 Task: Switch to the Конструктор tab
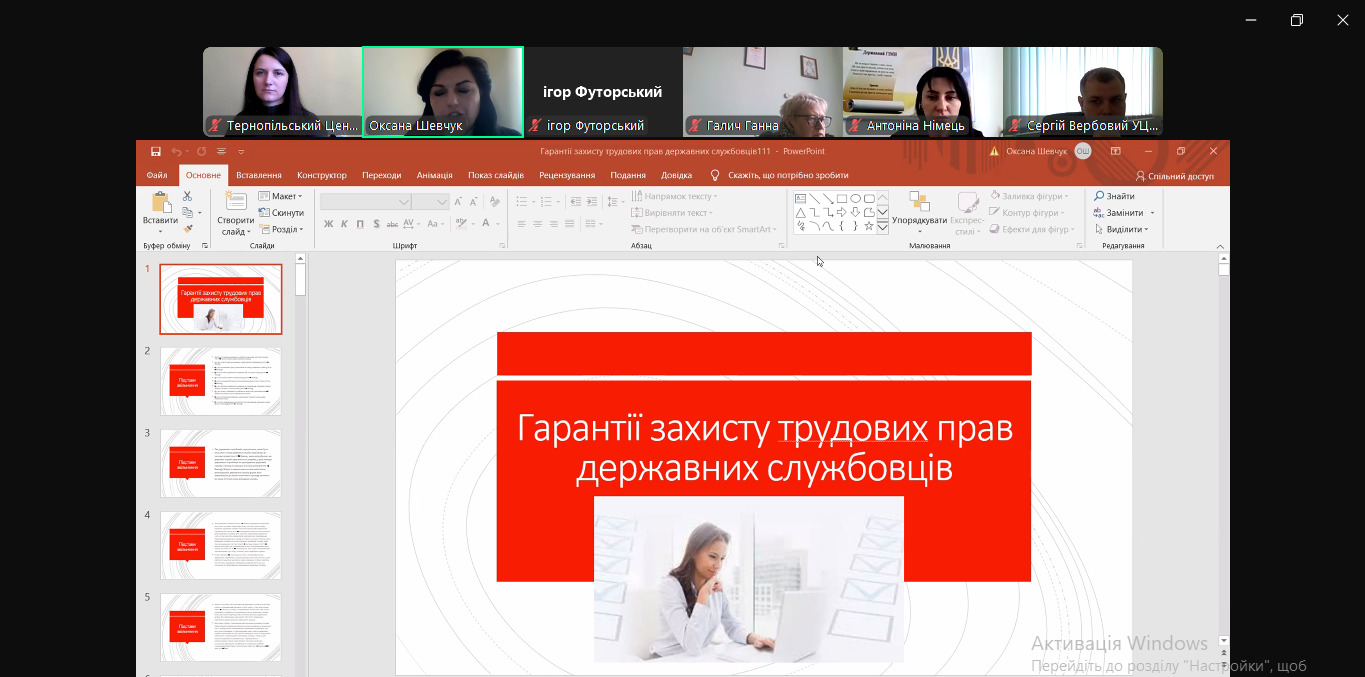point(322,175)
